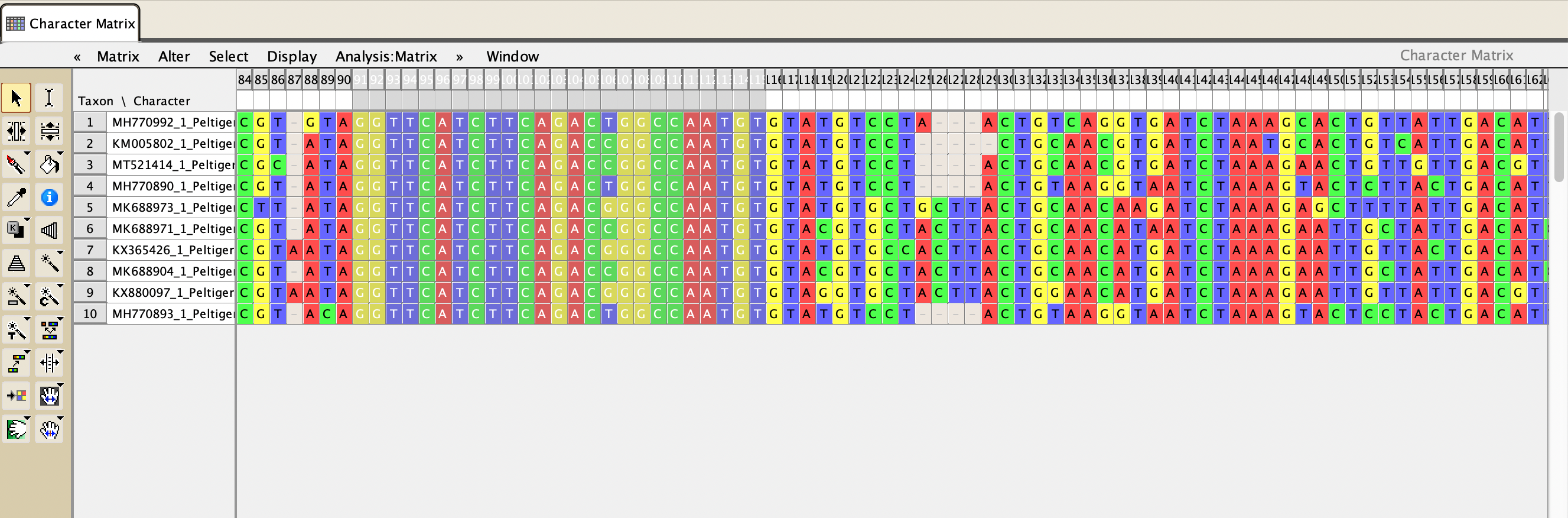Select taxon row KX365426_1_Peltiger
The height and width of the screenshot is (518, 1568).
(x=172, y=250)
